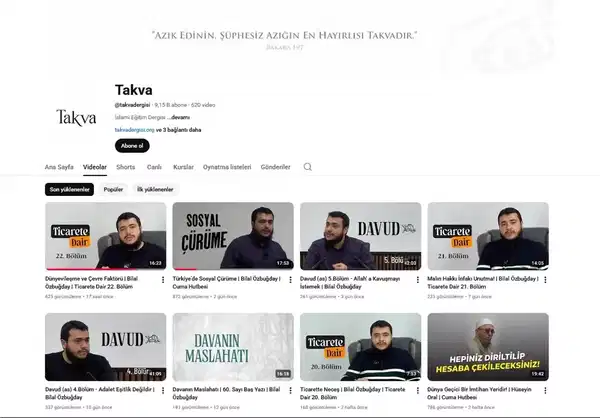Expand channel description with ...devamı
Image resolution: width=600 pixels, height=418 pixels.
coord(178,118)
